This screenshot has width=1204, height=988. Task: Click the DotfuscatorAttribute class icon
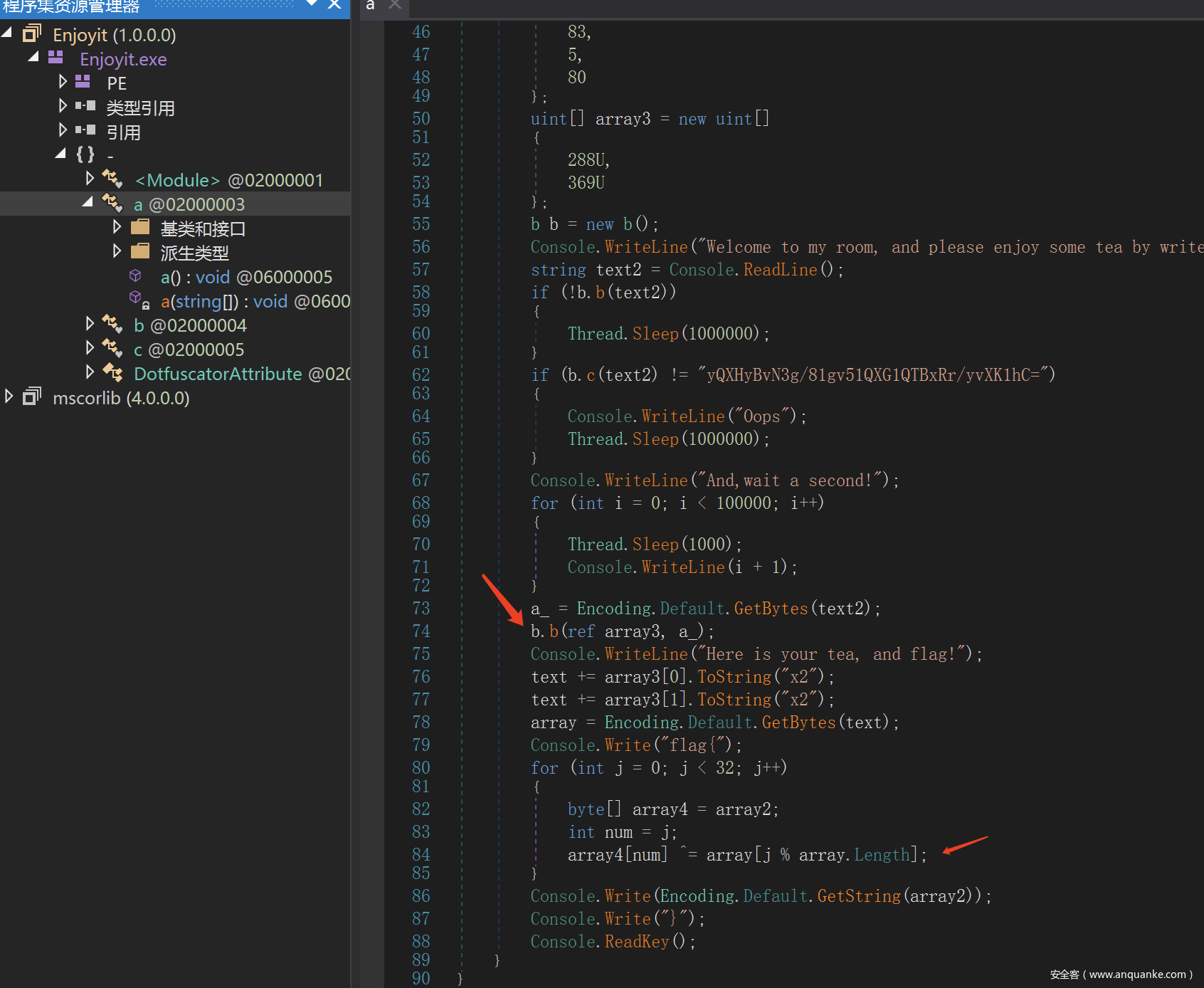tap(112, 373)
